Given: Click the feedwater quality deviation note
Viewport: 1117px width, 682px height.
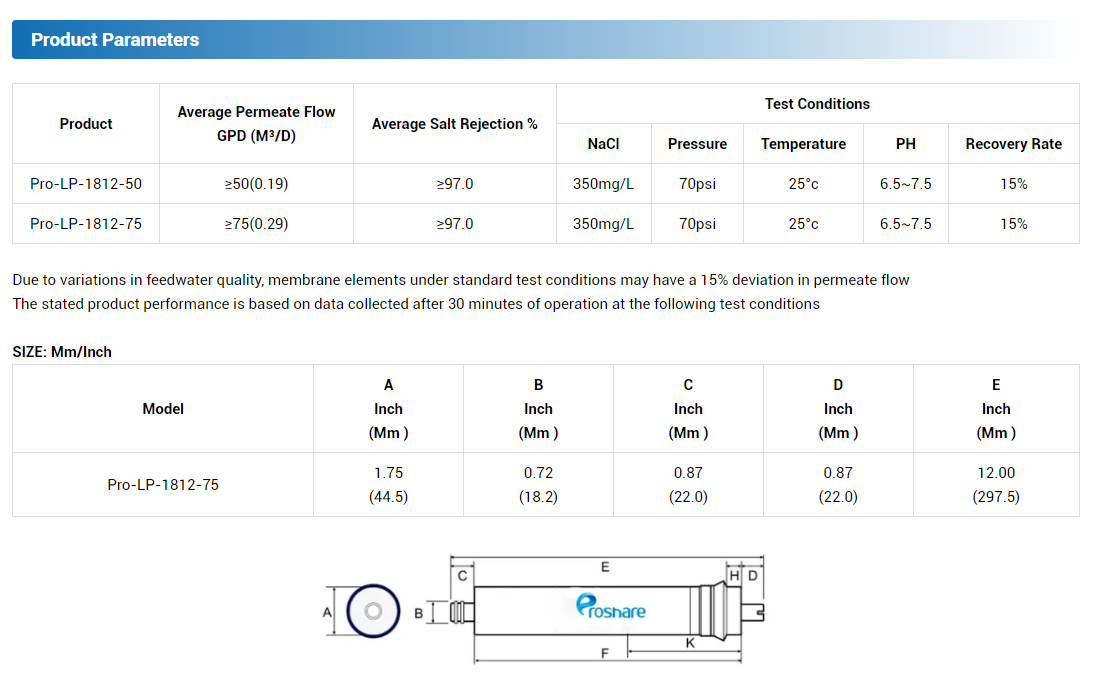Looking at the screenshot, I should (461, 280).
